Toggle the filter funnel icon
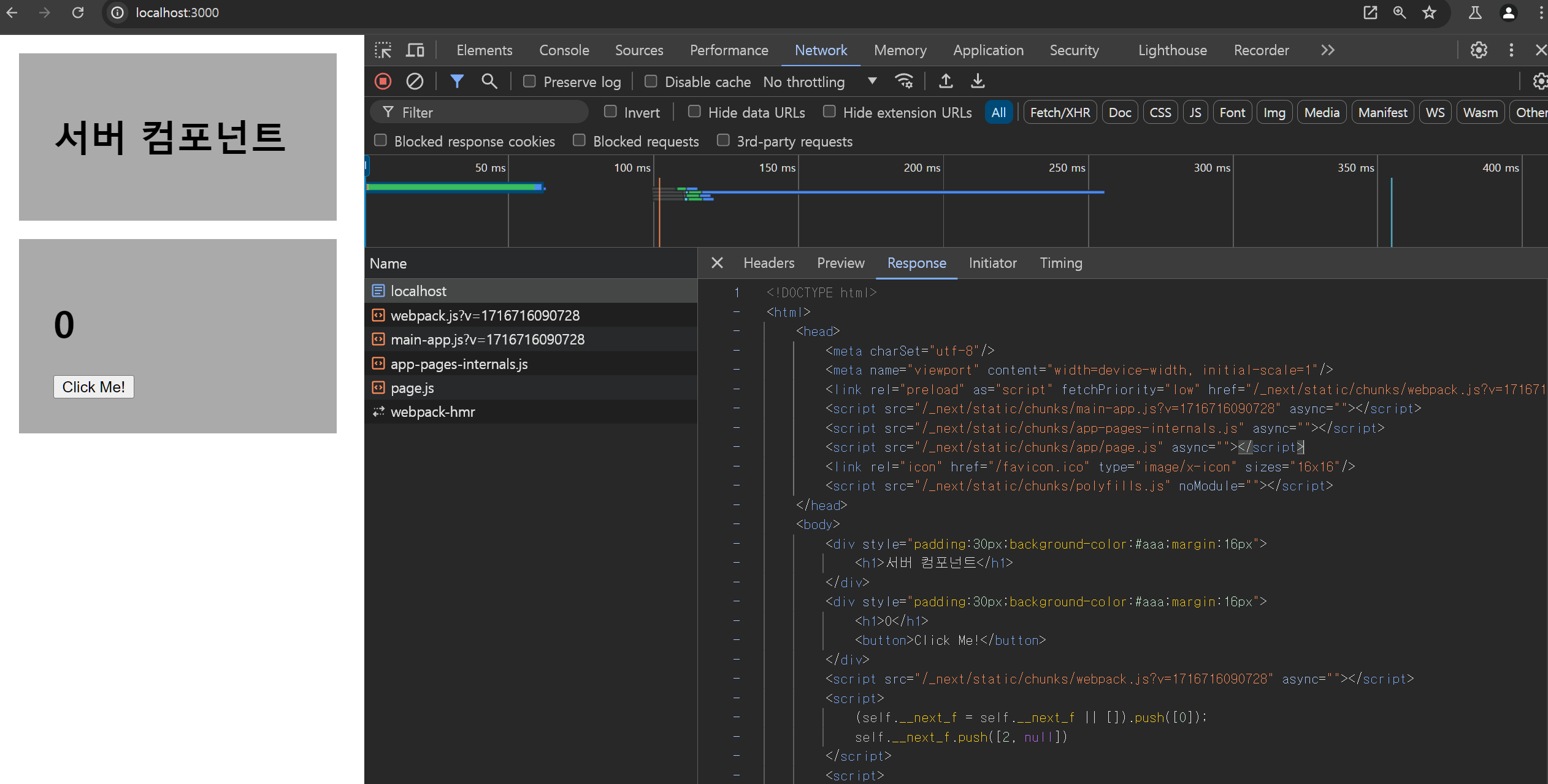Screen dimensions: 1548x784 pos(457,81)
